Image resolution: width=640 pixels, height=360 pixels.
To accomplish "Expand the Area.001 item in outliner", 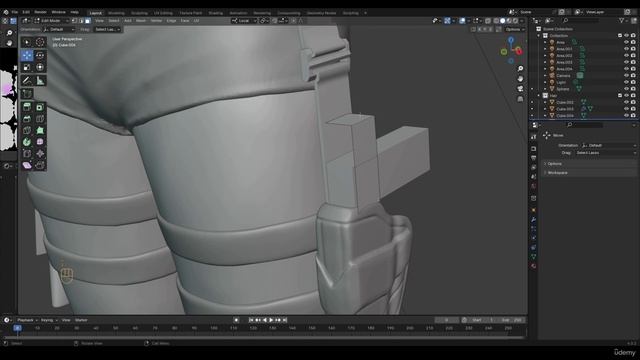I will 545,49.
